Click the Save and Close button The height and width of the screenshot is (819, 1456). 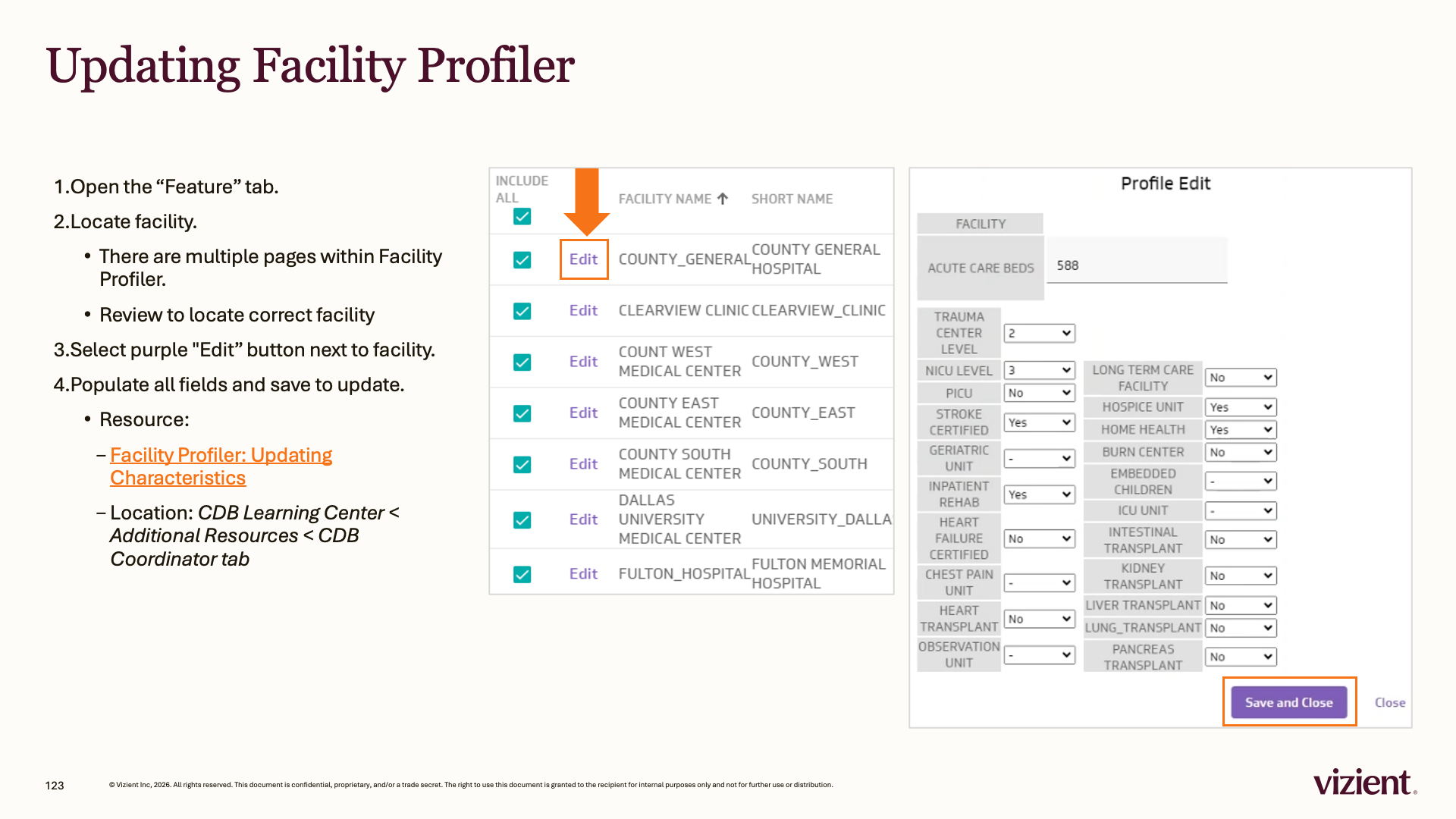pos(1288,702)
